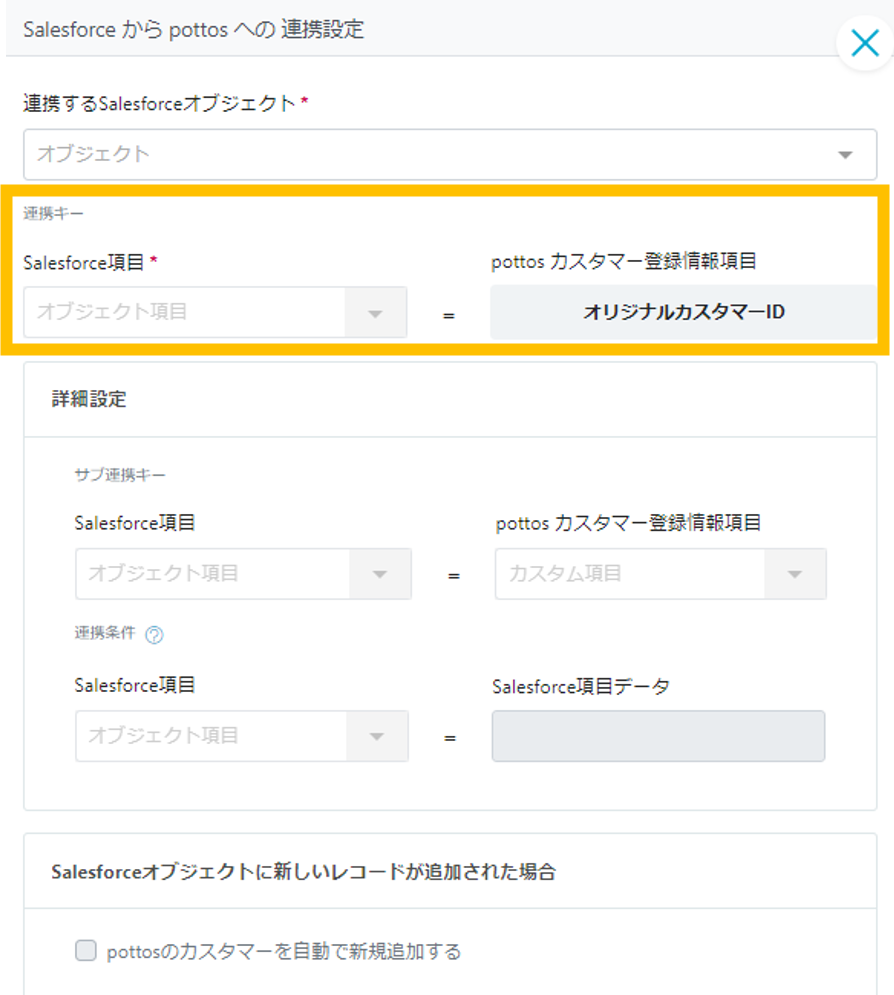This screenshot has height=995, width=894.
Task: Click the 連携条件 label text
Action: (105, 633)
